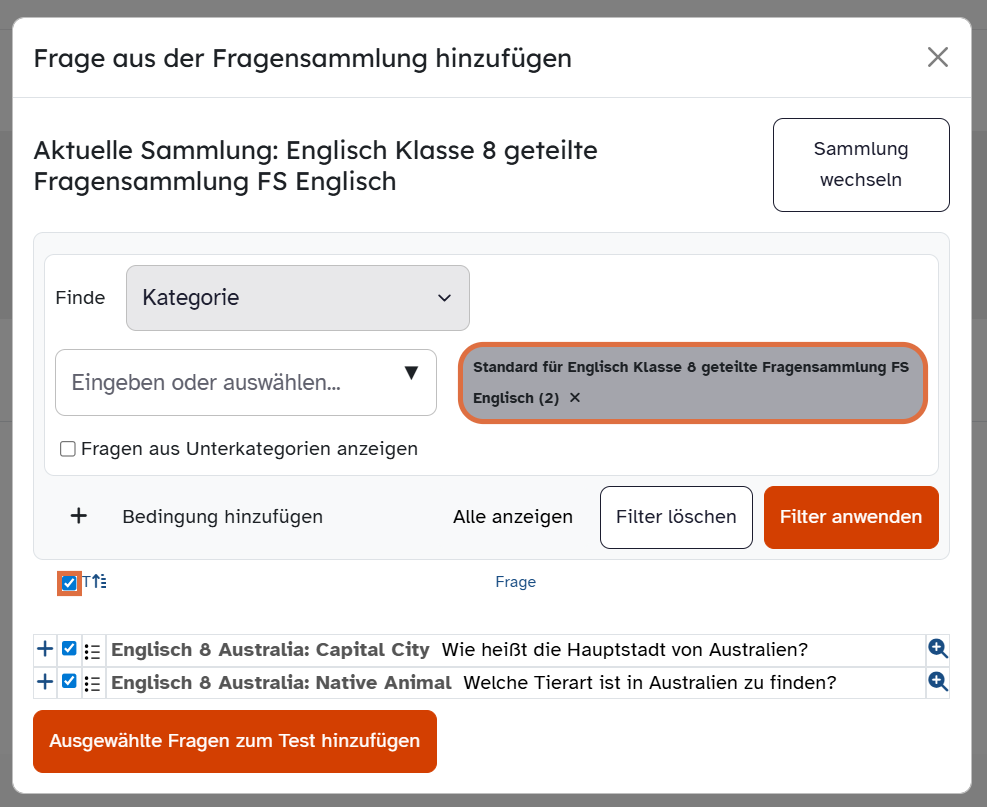Click multiple-choice type icon for Native Animal

[93, 684]
